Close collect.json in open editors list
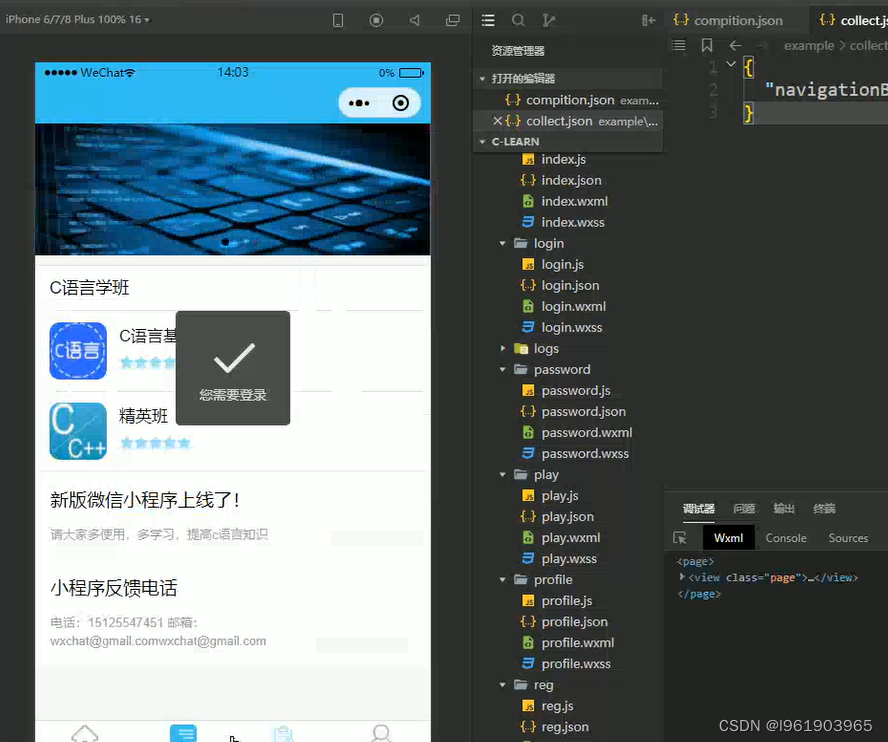 (x=497, y=121)
